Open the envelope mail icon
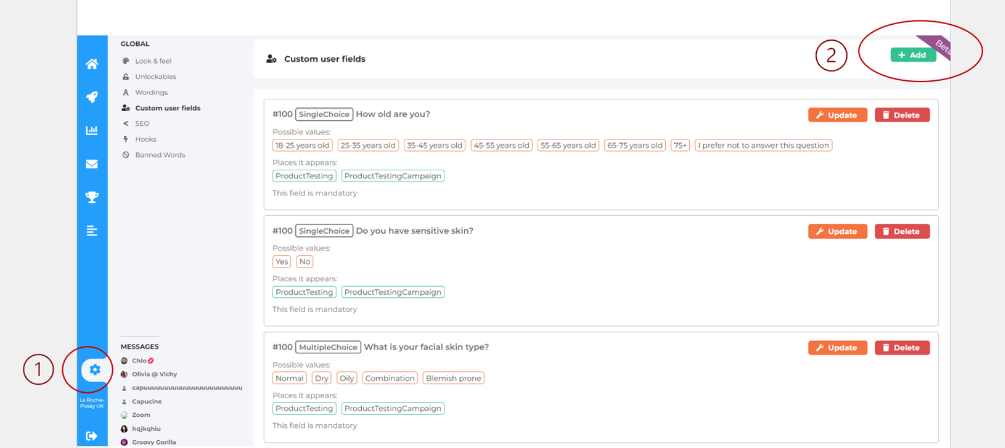 coord(92,164)
